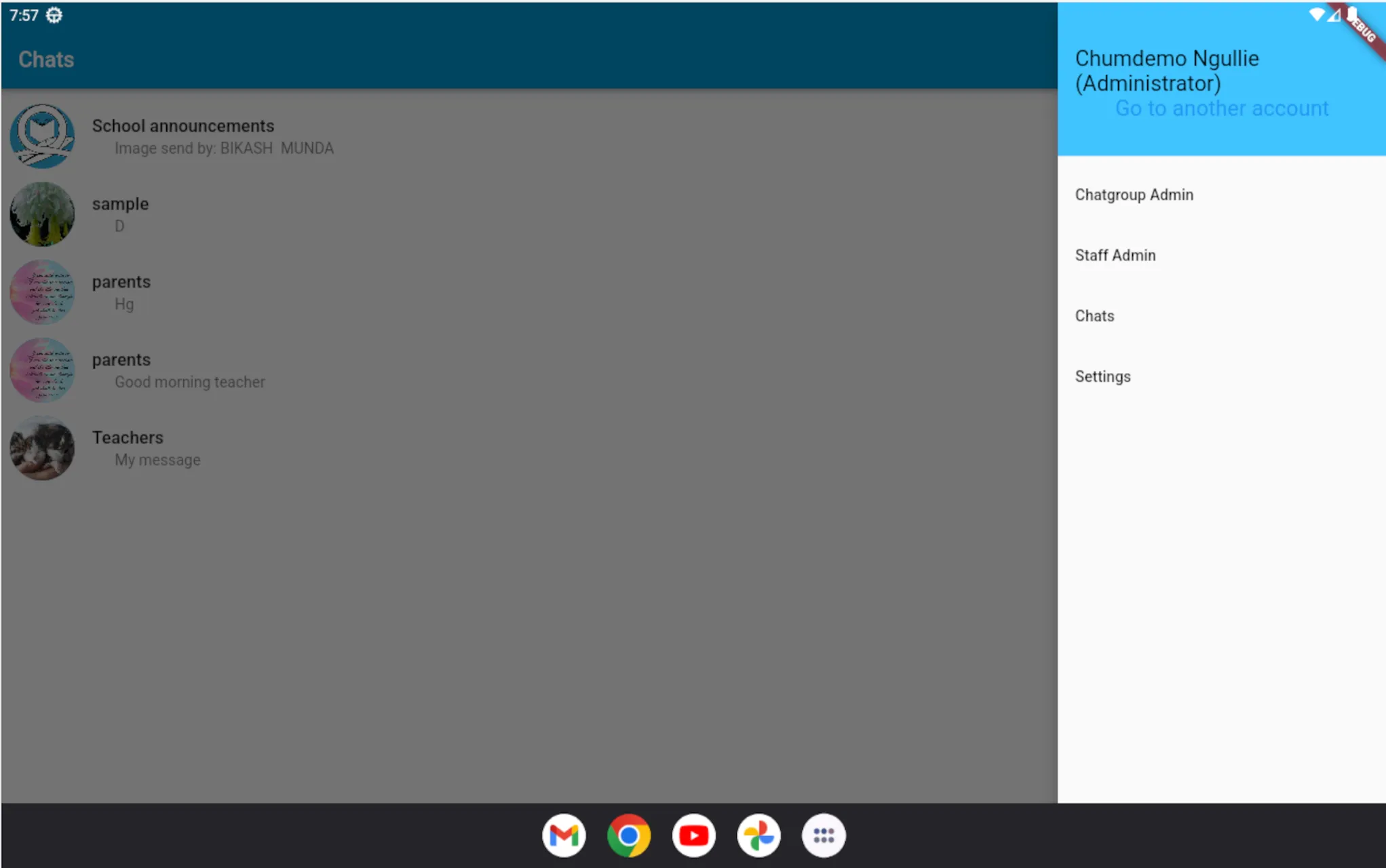Open YouTube app in the dock
The width and height of the screenshot is (1386, 868).
tap(693, 835)
